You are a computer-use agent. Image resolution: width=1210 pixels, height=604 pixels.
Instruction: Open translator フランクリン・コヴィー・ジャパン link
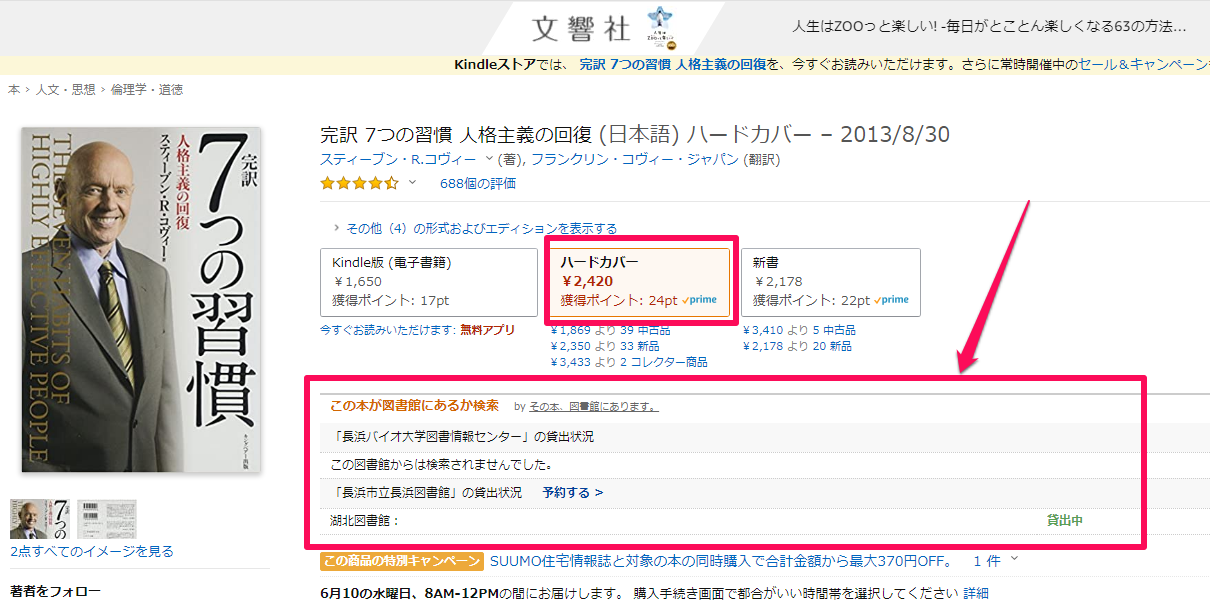coord(635,159)
